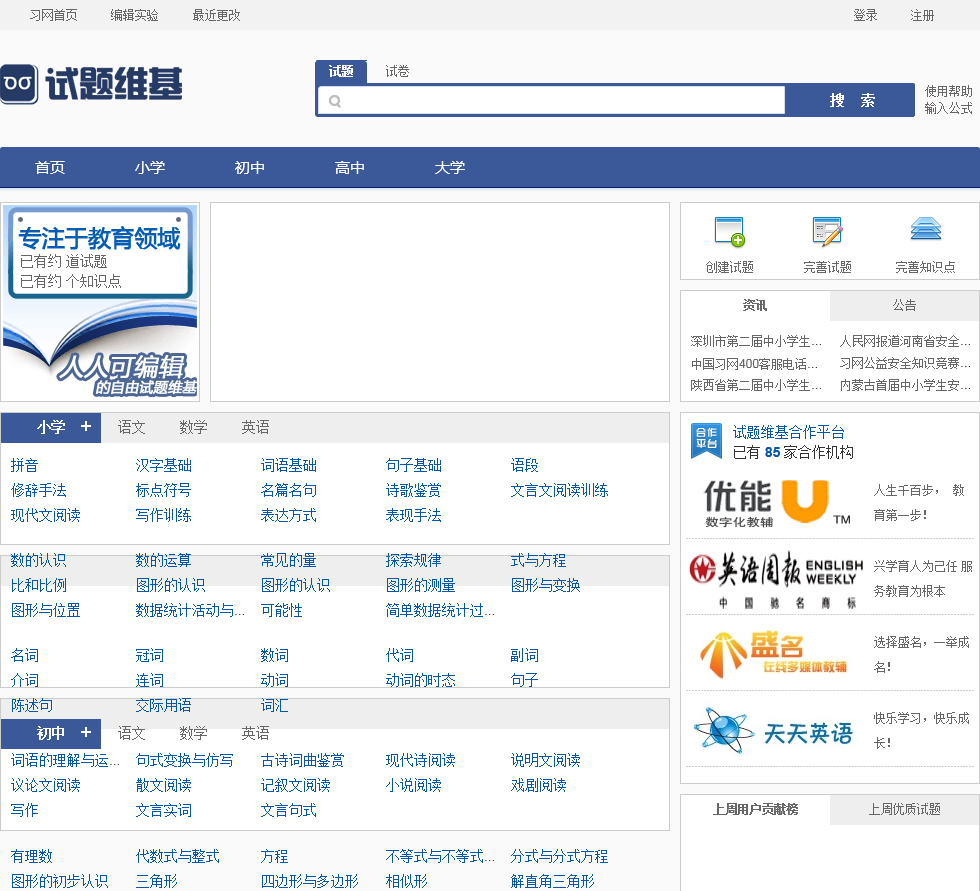The height and width of the screenshot is (891, 980).
Task: Click the 合作平台 badge icon
Action: click(x=706, y=440)
